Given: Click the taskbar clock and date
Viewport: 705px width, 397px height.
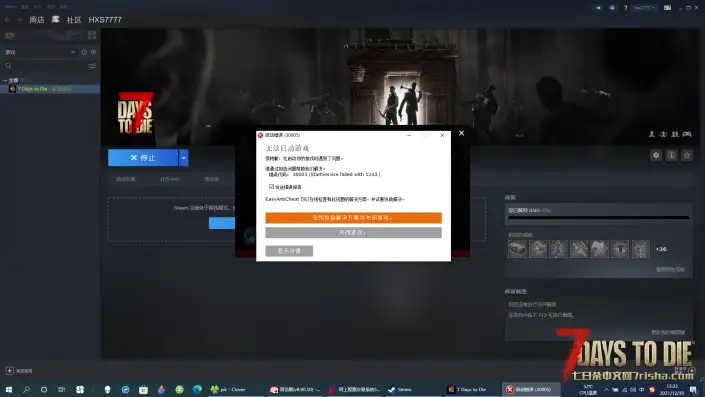Looking at the screenshot, I should [x=672, y=389].
